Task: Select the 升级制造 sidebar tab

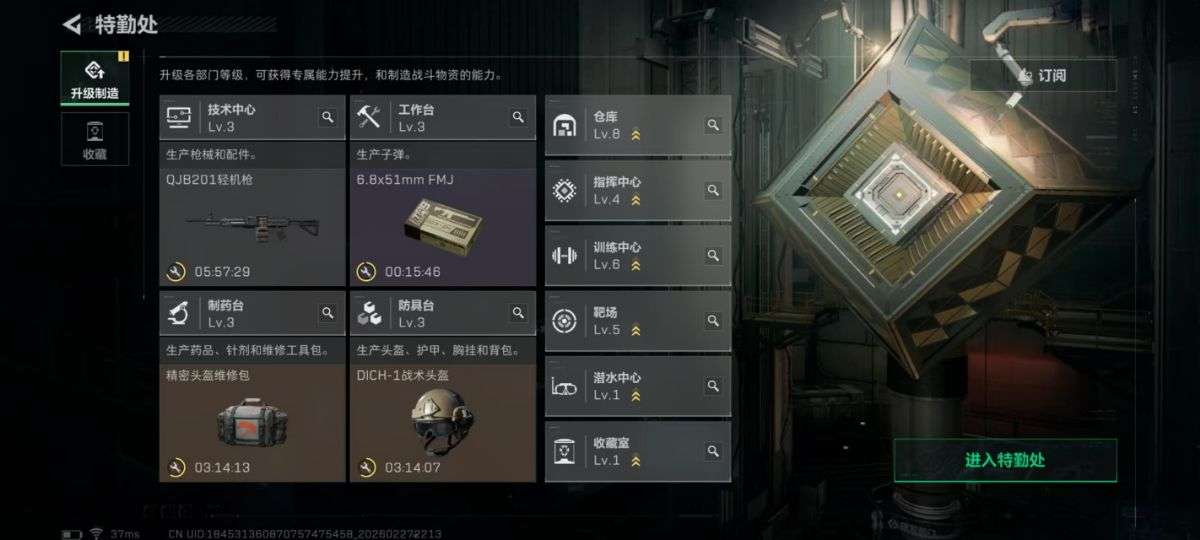Action: (x=95, y=78)
